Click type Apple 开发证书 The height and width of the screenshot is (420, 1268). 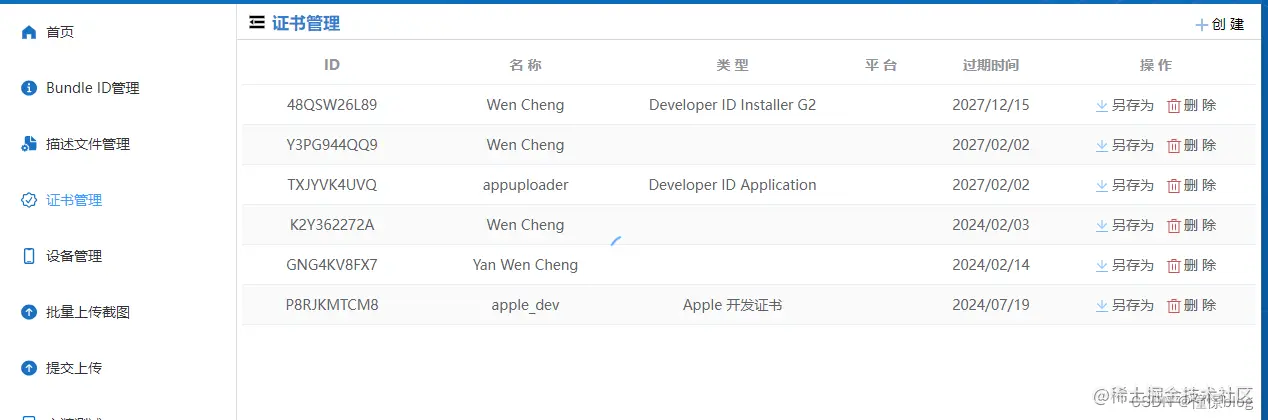[732, 305]
